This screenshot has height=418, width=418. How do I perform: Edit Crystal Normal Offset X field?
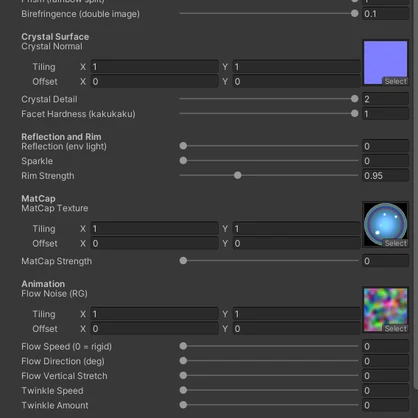coord(155,81)
